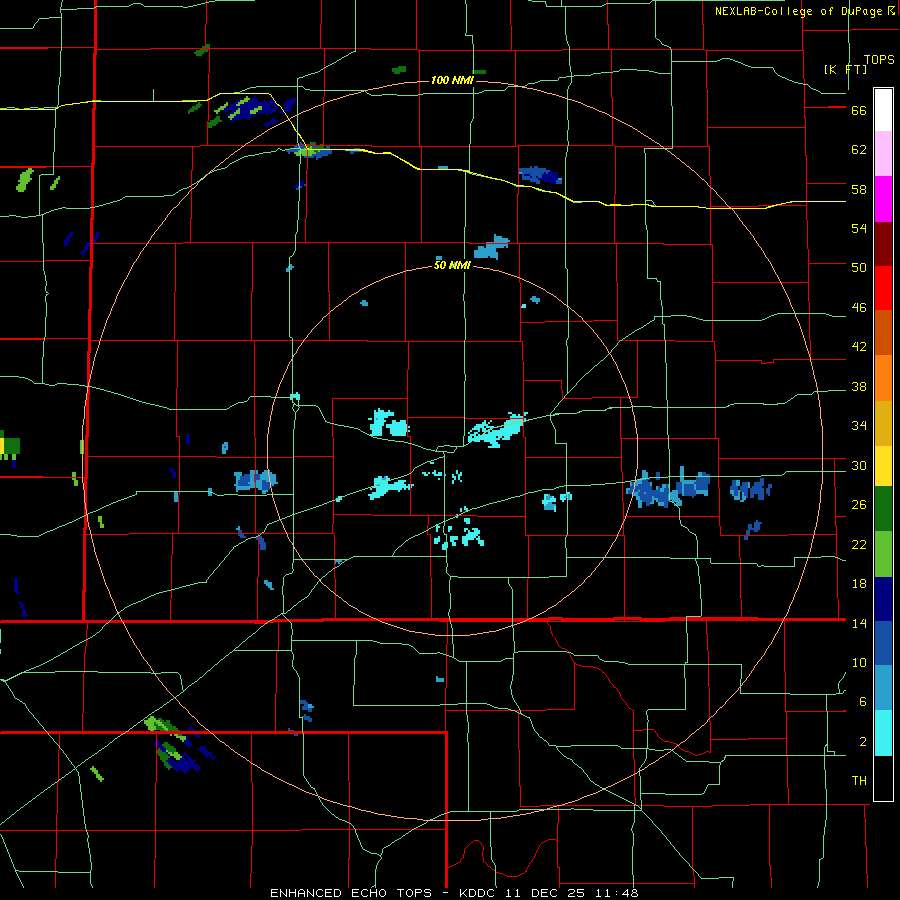Click the bright red legend band
The width and height of the screenshot is (900, 900).
pyautogui.click(x=883, y=288)
